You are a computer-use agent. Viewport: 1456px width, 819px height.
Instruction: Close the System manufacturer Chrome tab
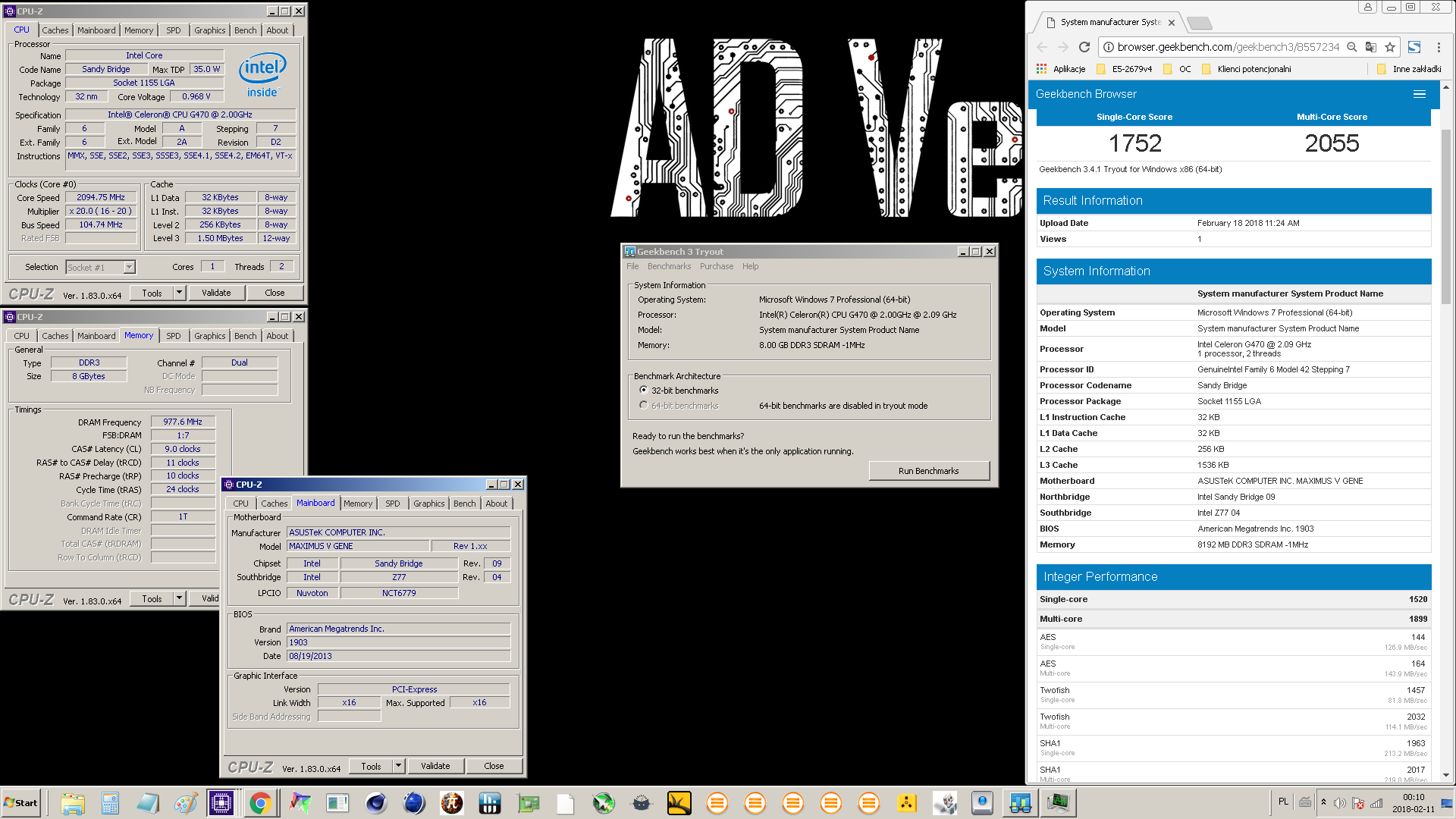(x=1172, y=23)
